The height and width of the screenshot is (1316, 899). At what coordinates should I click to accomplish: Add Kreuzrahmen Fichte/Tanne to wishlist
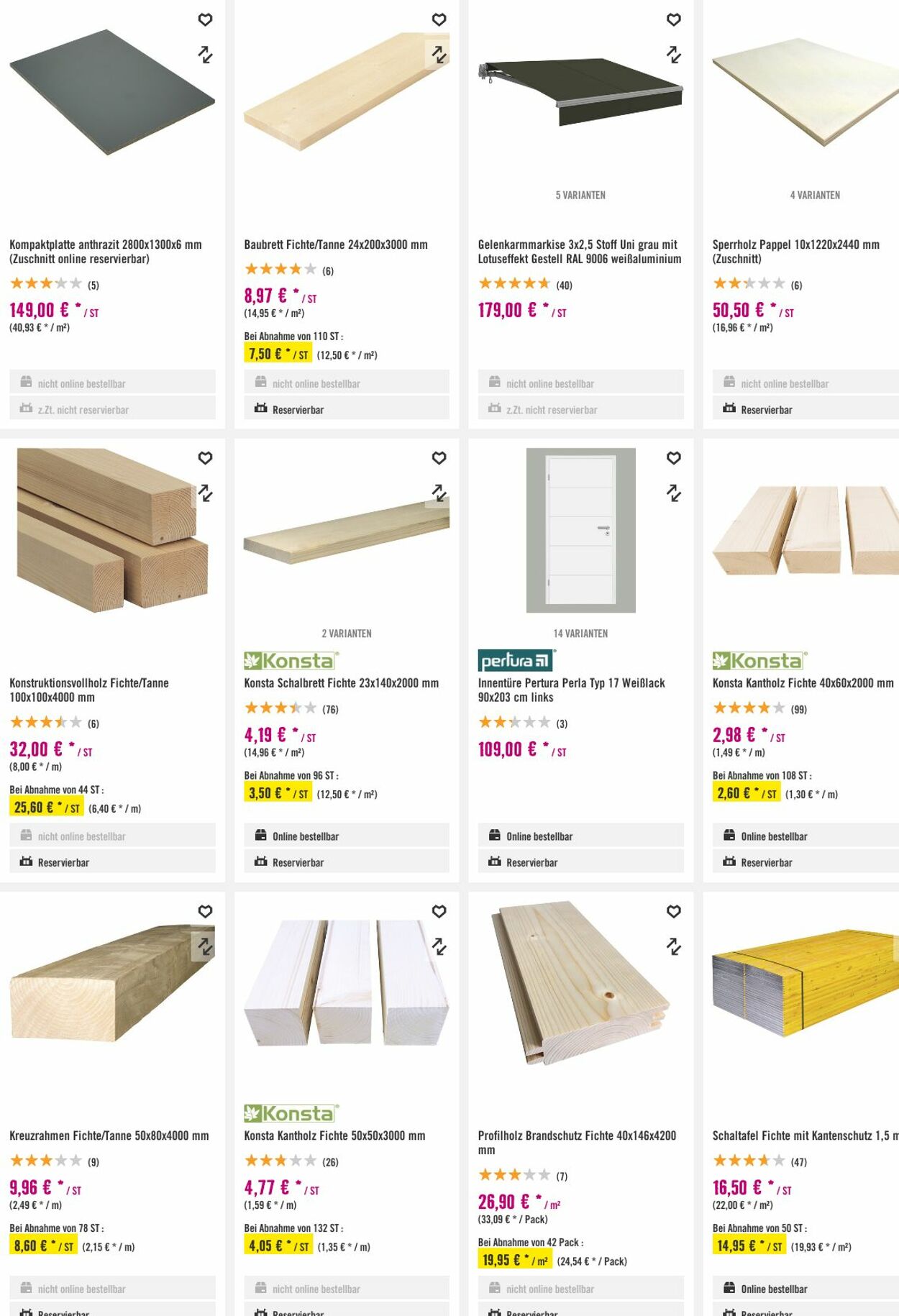(x=205, y=911)
